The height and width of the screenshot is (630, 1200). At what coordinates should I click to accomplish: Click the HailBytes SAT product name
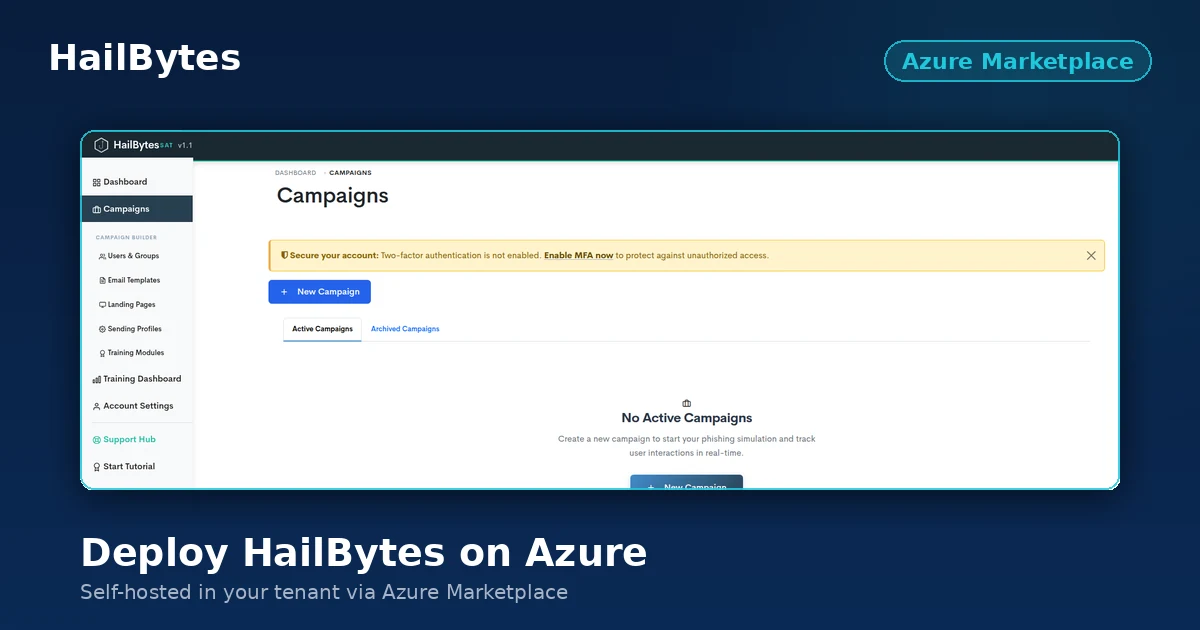pyautogui.click(x=143, y=145)
